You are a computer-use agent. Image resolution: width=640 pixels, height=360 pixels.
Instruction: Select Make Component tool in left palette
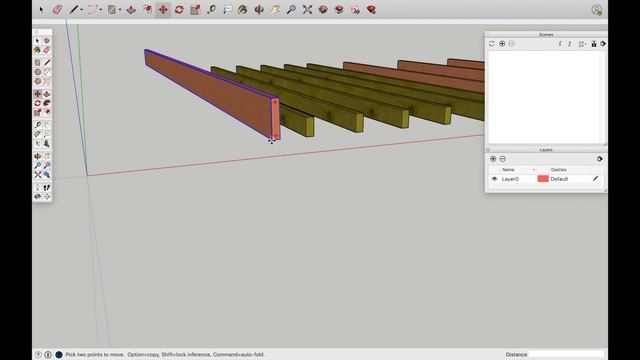(47, 41)
